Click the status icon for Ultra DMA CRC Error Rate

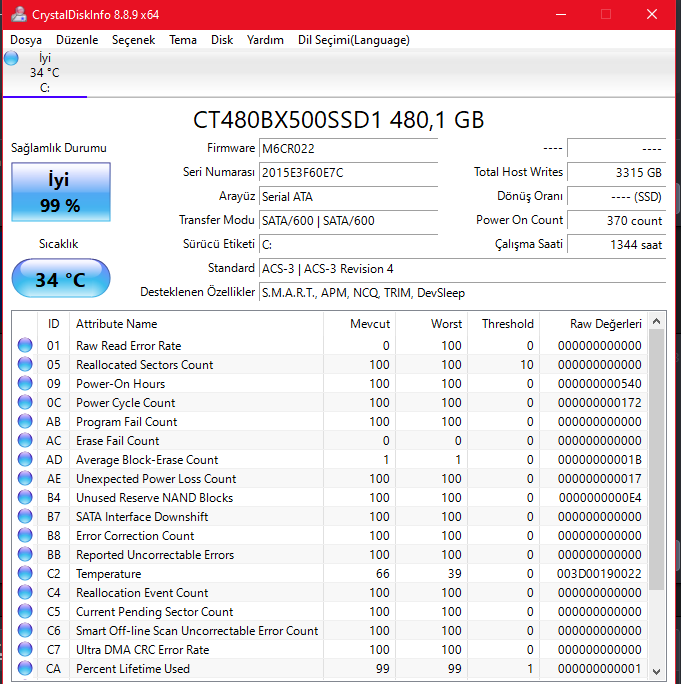click(x=25, y=650)
